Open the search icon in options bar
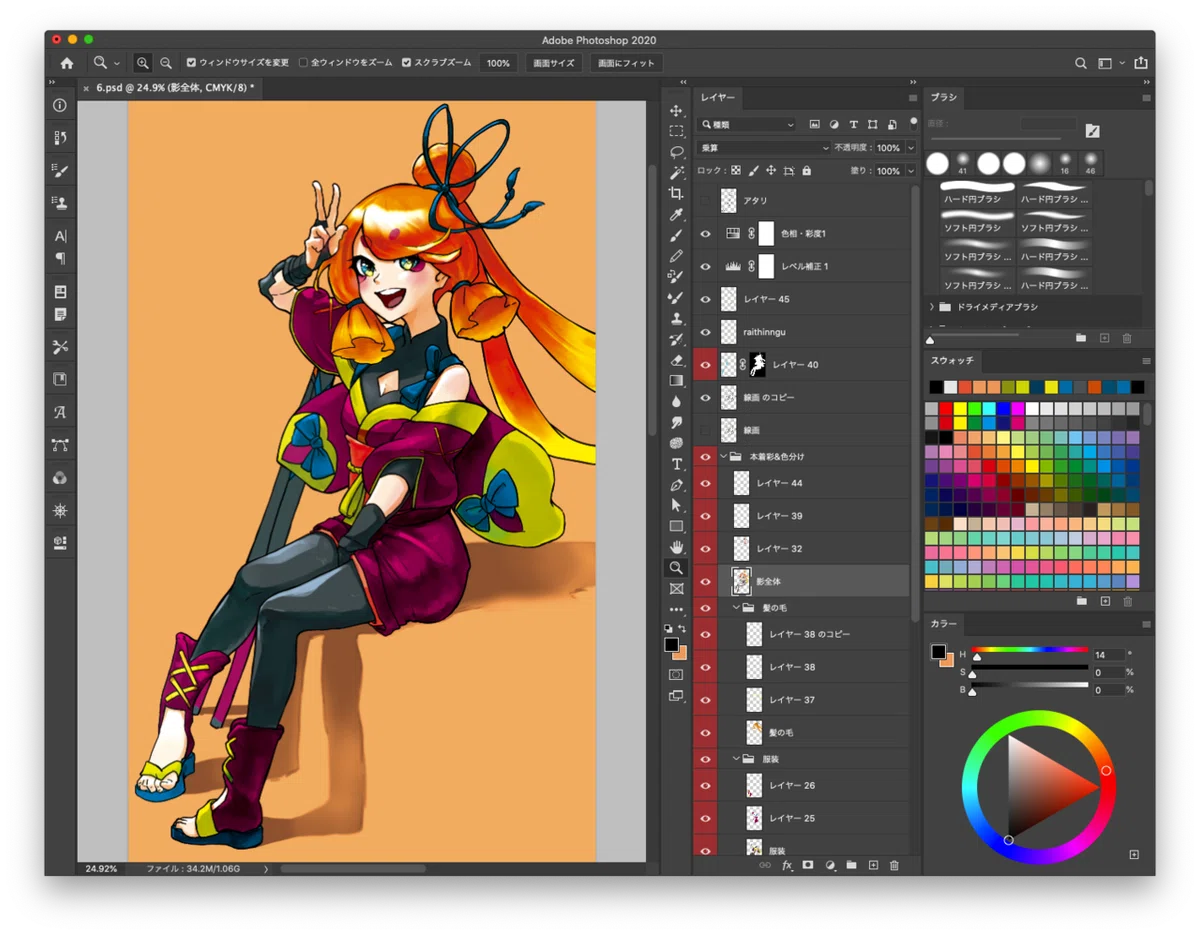1200x935 pixels. (1081, 63)
